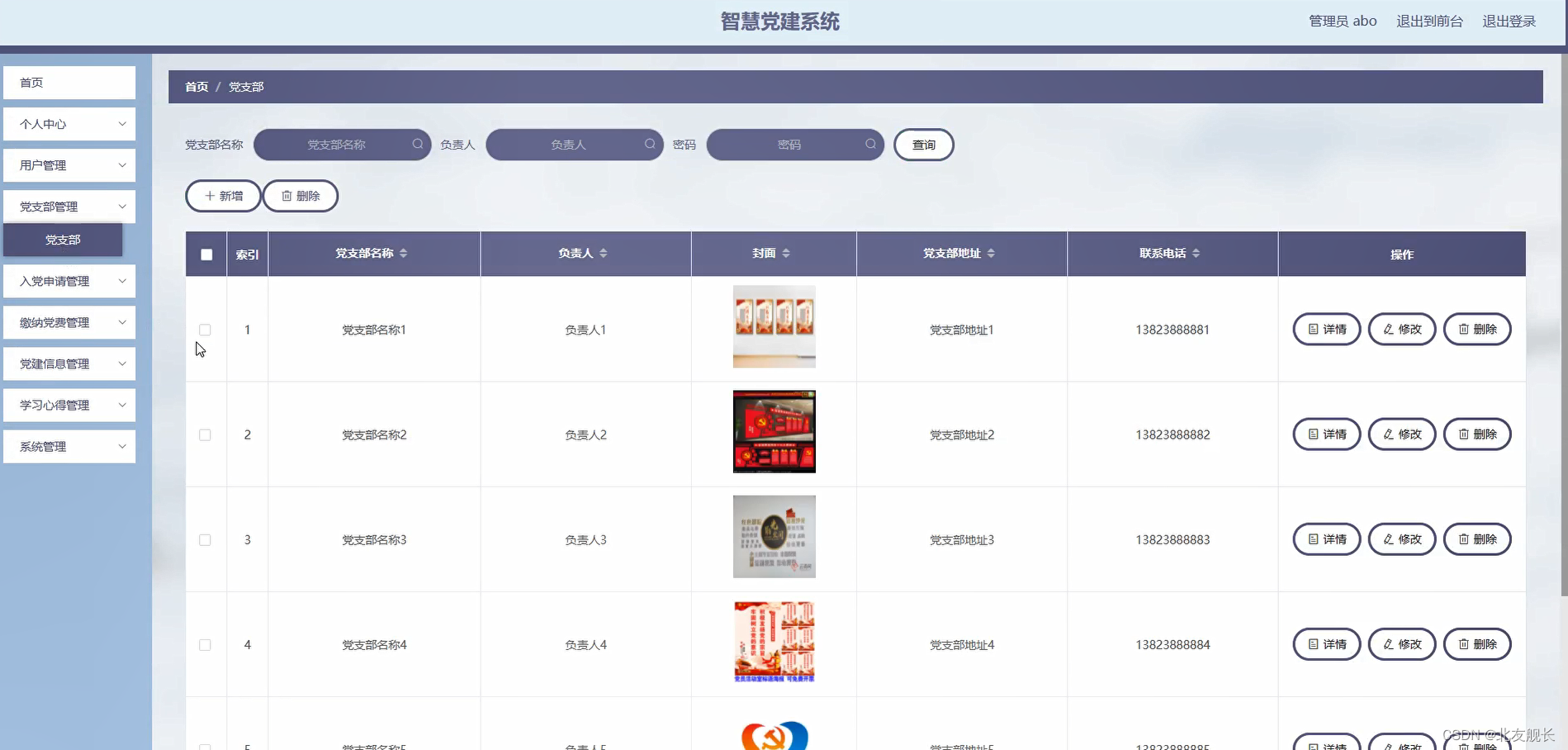Sort by 封面 column arrows

pos(786,254)
